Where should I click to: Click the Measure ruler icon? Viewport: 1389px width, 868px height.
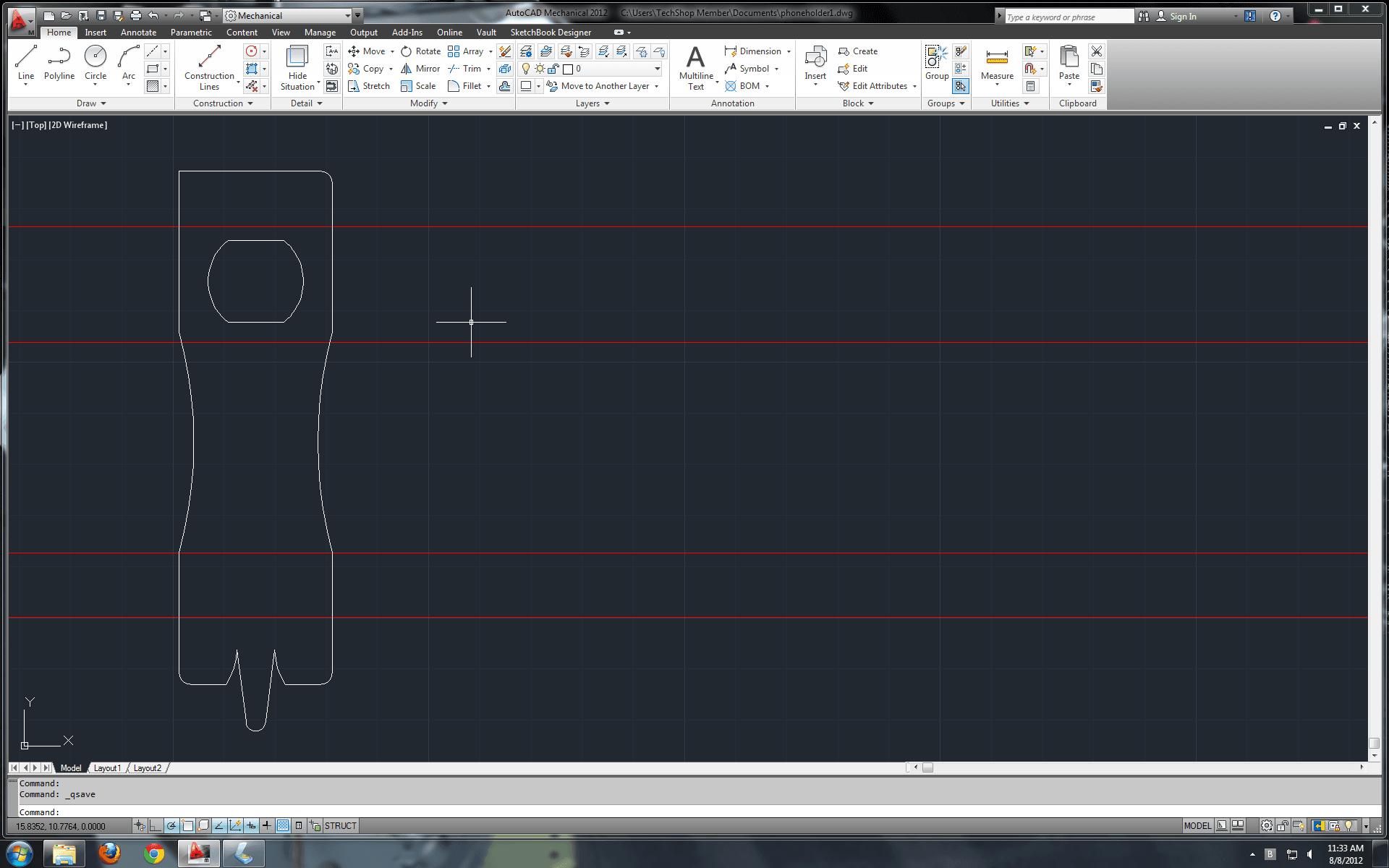coord(997,58)
